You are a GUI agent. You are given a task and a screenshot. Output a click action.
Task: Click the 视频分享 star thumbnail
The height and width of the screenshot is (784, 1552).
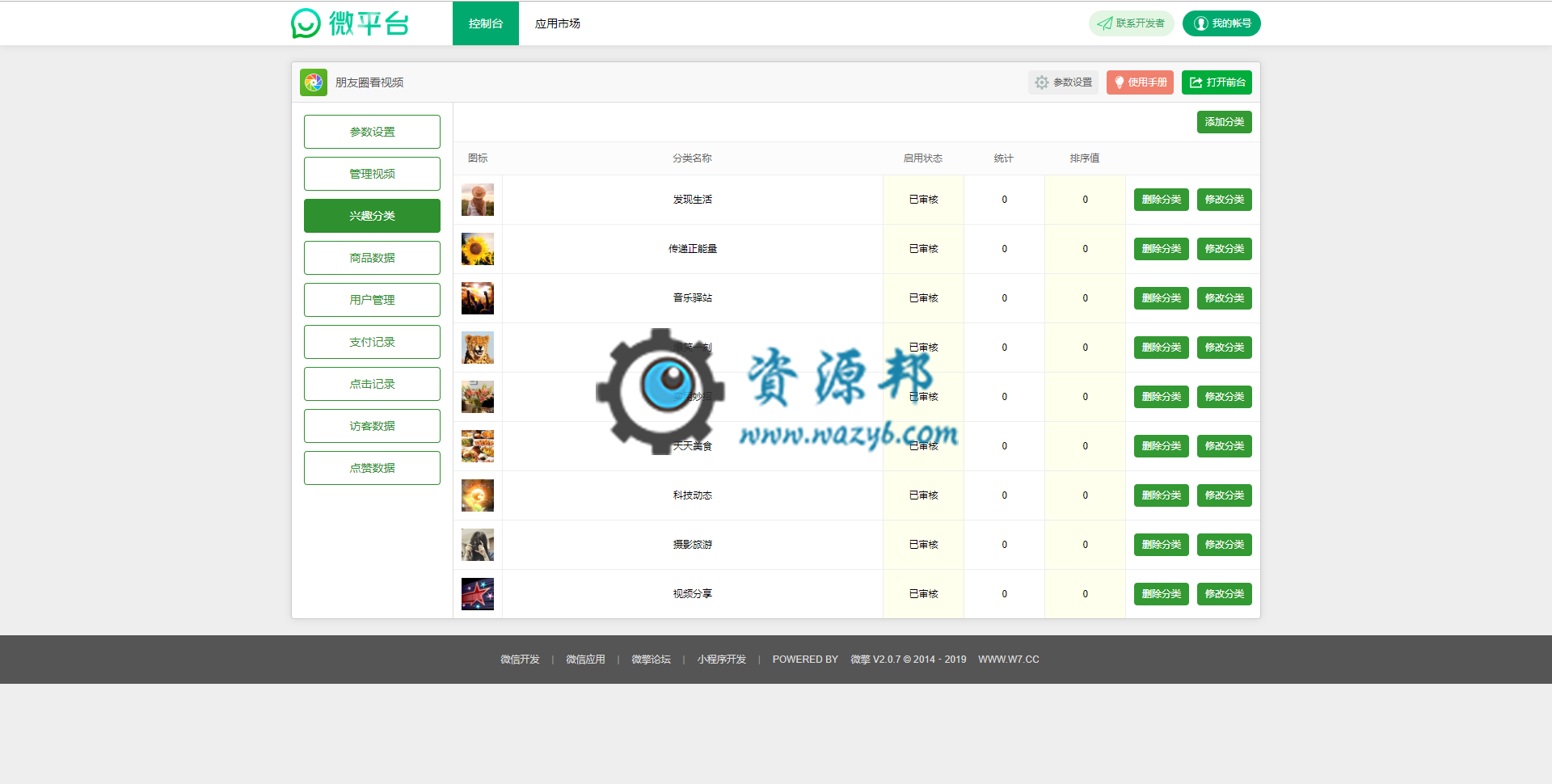(478, 594)
